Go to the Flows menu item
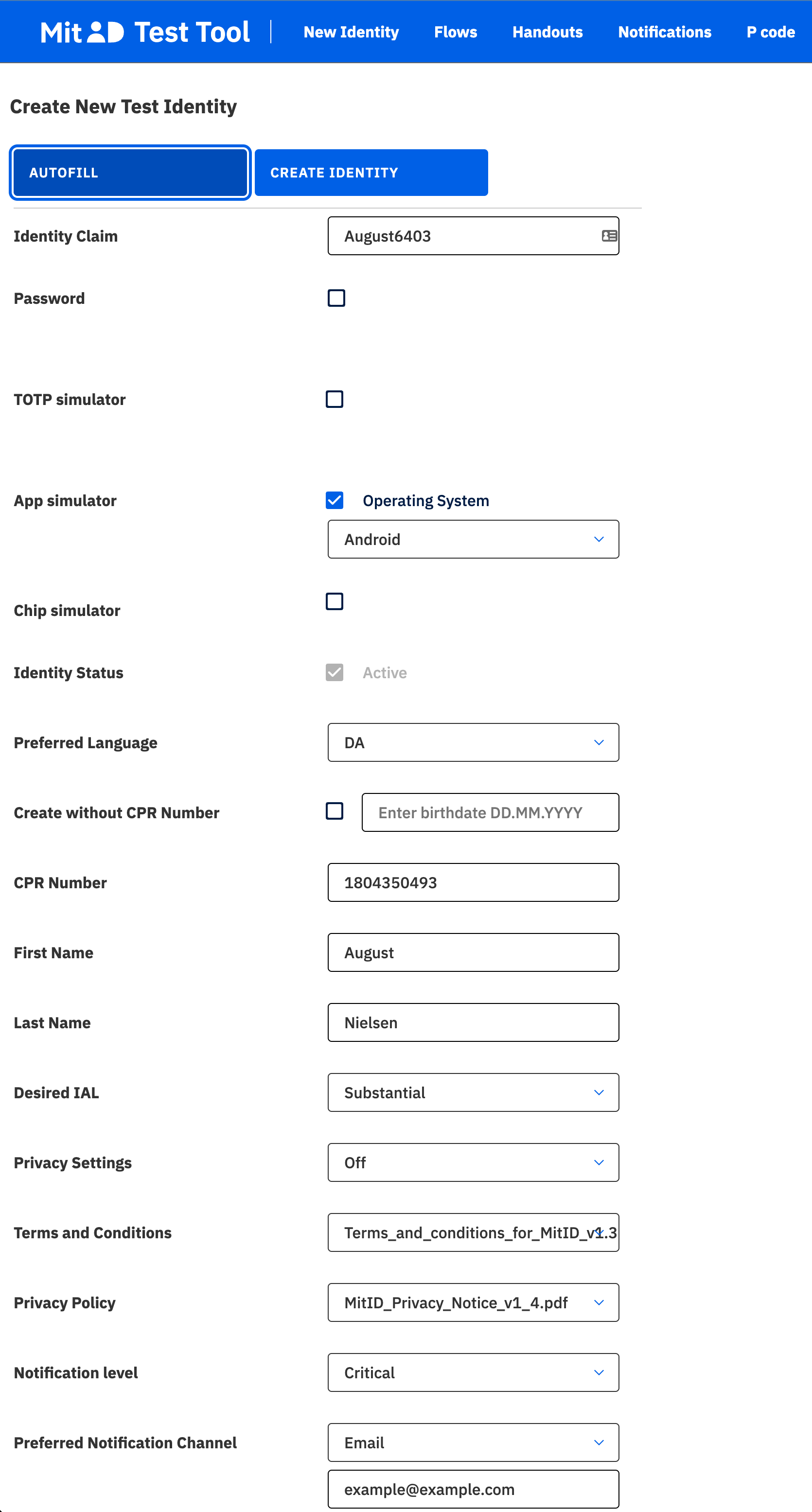 click(455, 32)
